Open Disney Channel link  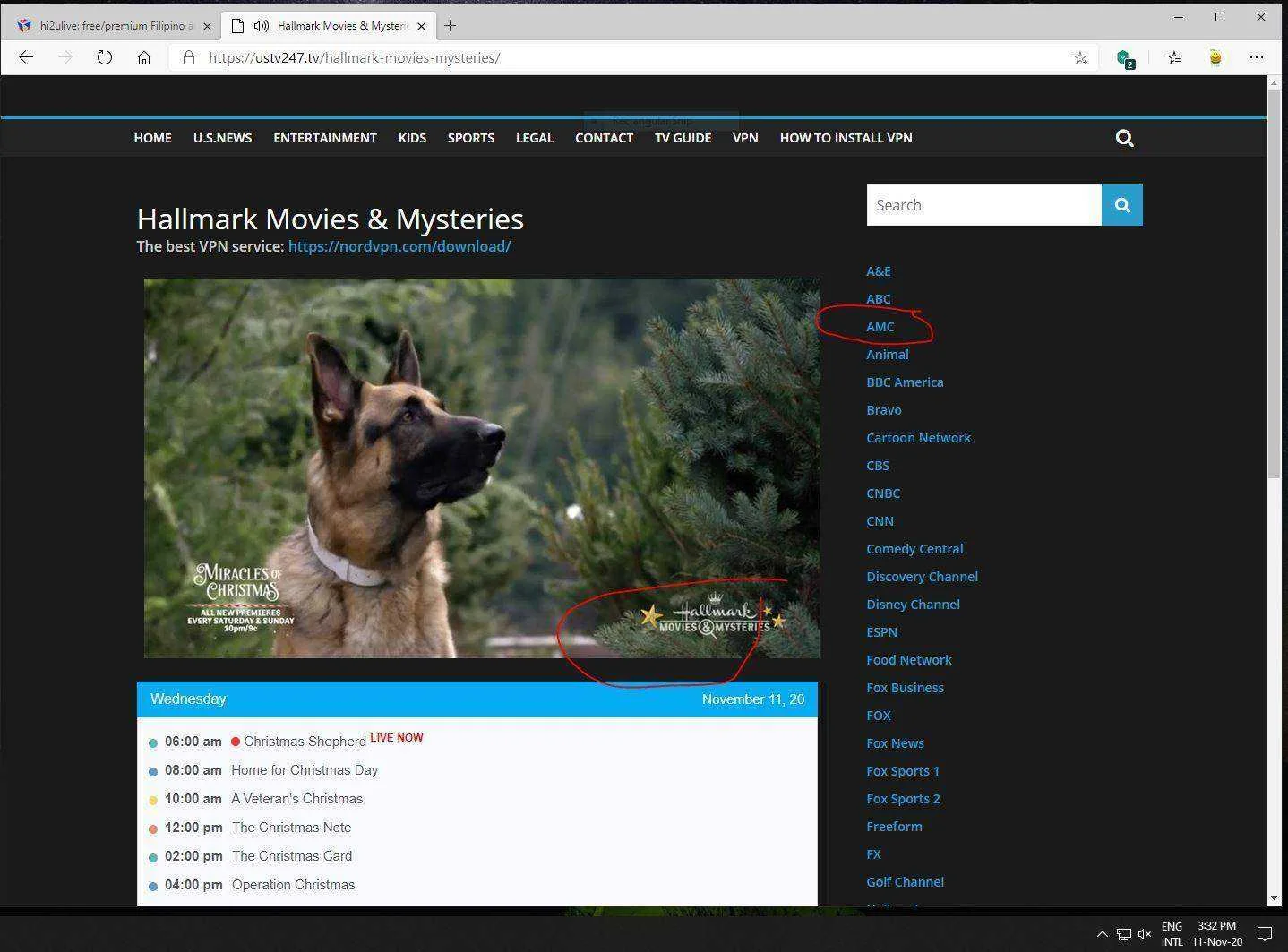pos(913,605)
